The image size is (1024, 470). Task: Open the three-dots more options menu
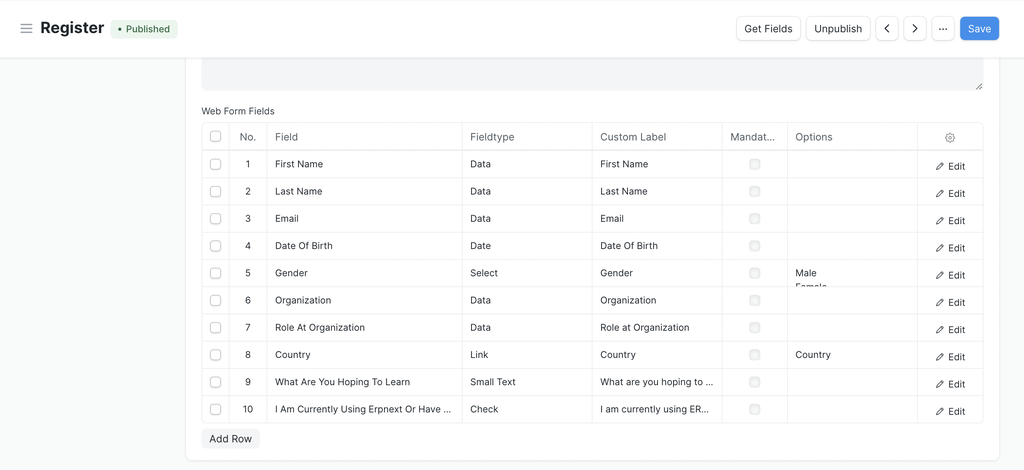click(943, 29)
